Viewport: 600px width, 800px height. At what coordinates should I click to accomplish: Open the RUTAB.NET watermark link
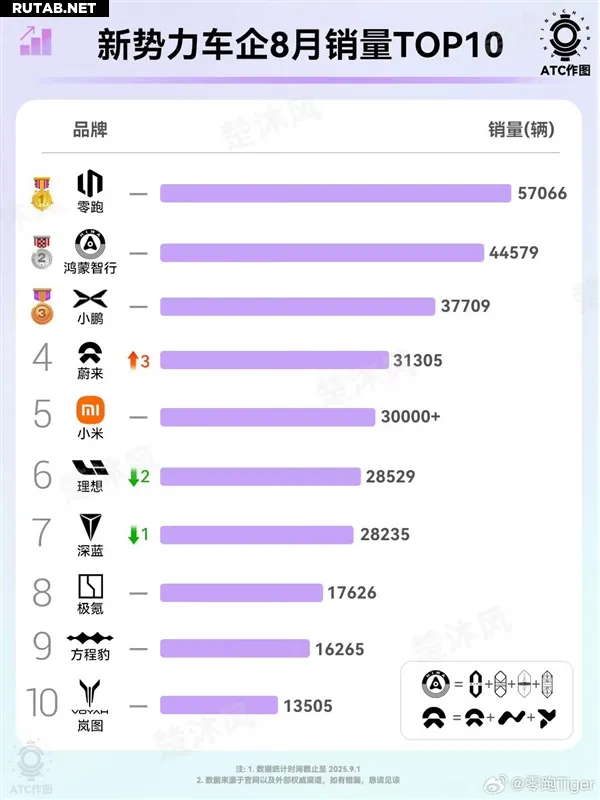coord(54,8)
